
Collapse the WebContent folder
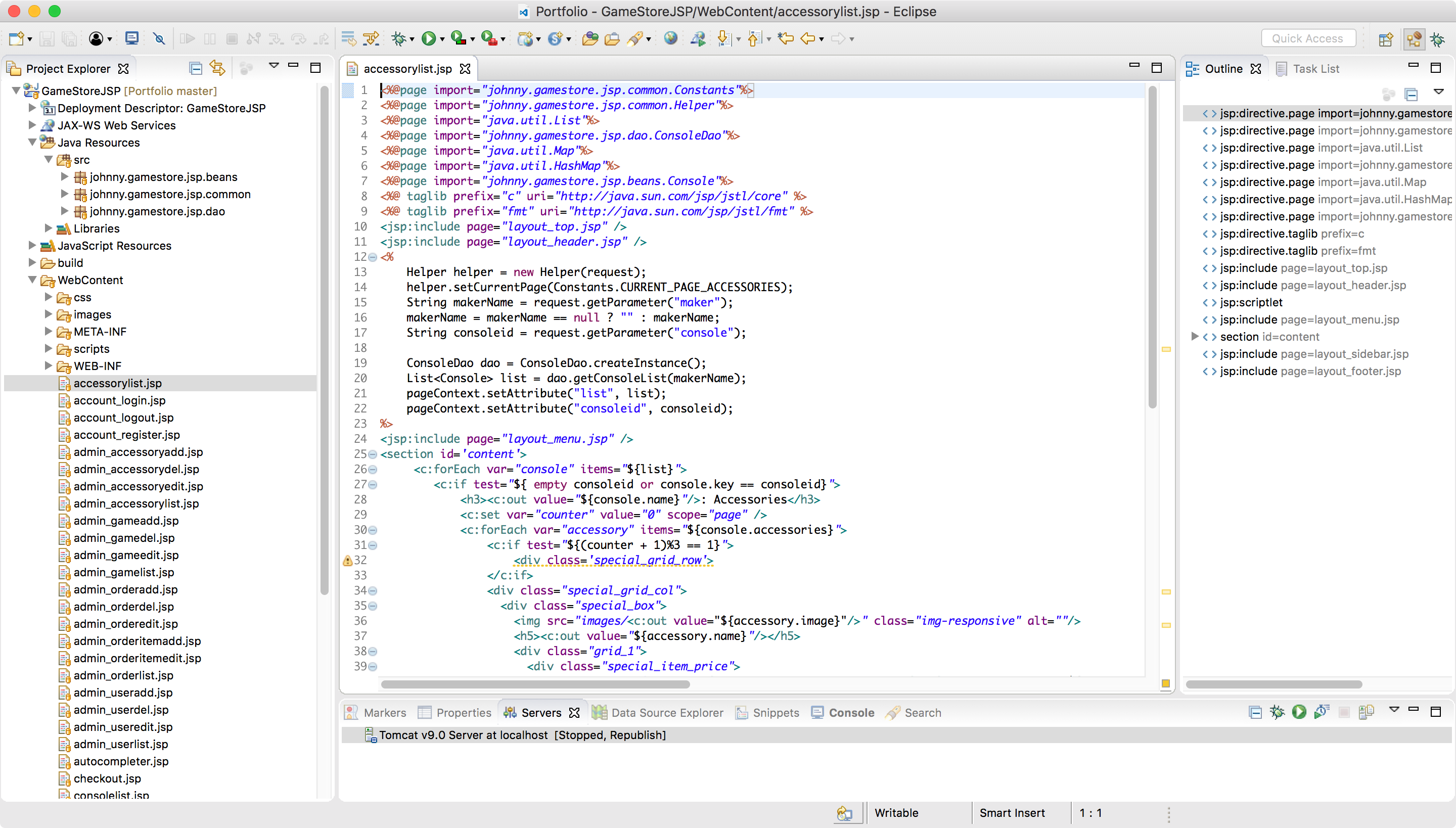[32, 280]
